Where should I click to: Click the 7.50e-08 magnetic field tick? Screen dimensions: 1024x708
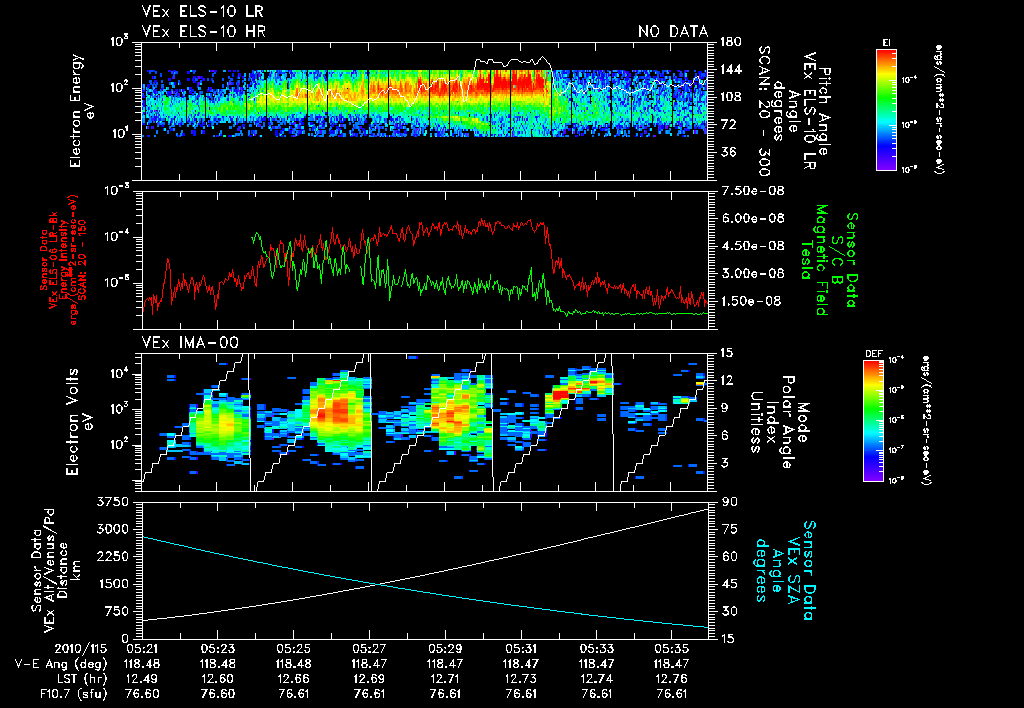pyautogui.click(x=753, y=191)
